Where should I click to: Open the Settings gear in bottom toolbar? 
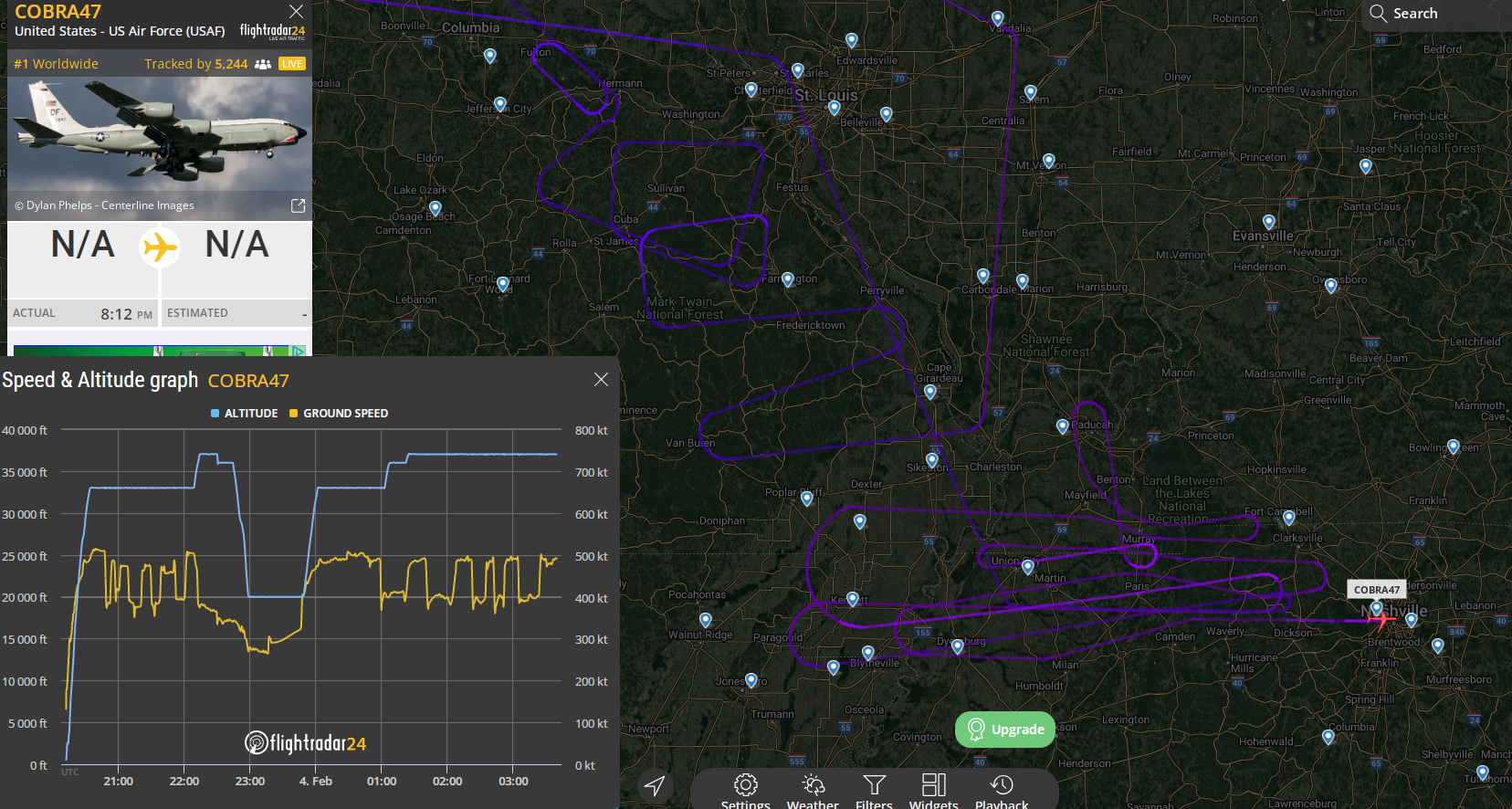[746, 790]
